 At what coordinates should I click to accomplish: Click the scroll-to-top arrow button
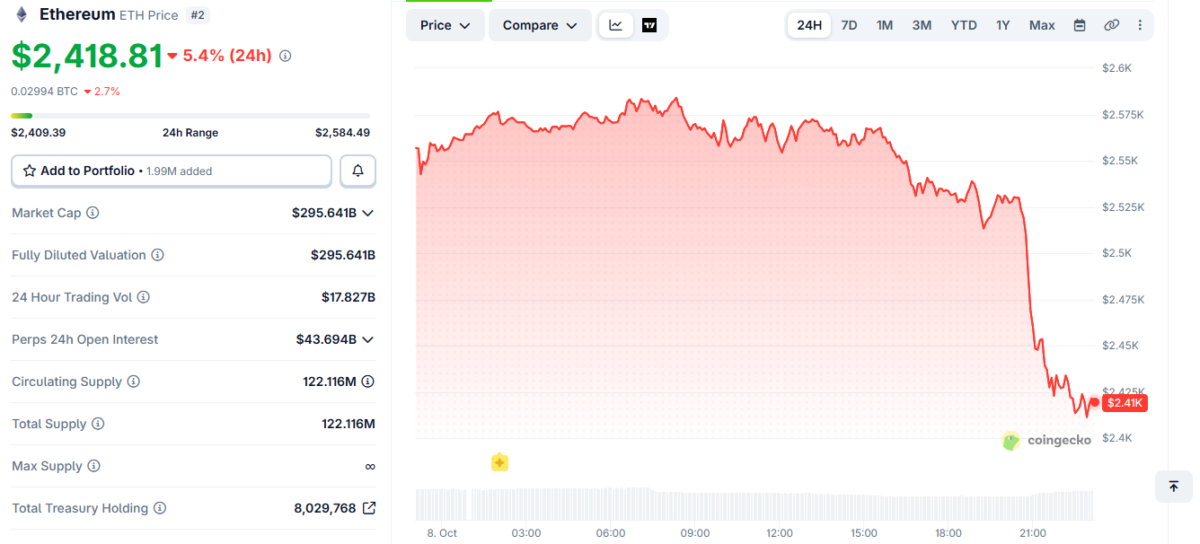coord(1173,486)
